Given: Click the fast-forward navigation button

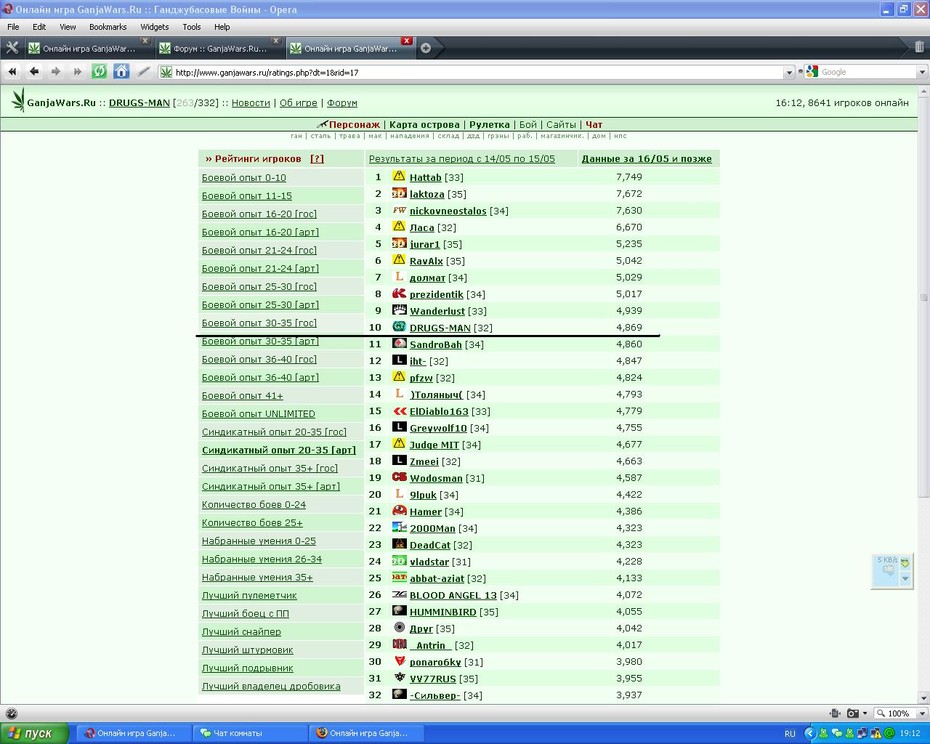Looking at the screenshot, I should [x=77, y=72].
